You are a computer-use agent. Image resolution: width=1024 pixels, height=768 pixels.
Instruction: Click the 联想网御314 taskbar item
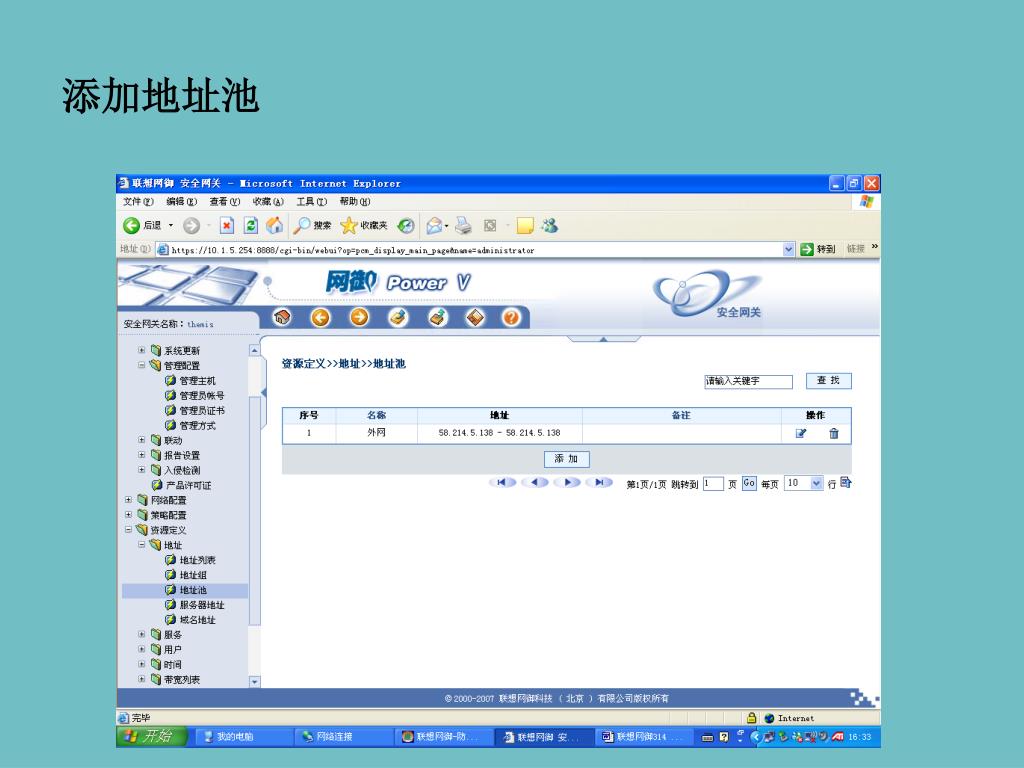click(x=643, y=737)
